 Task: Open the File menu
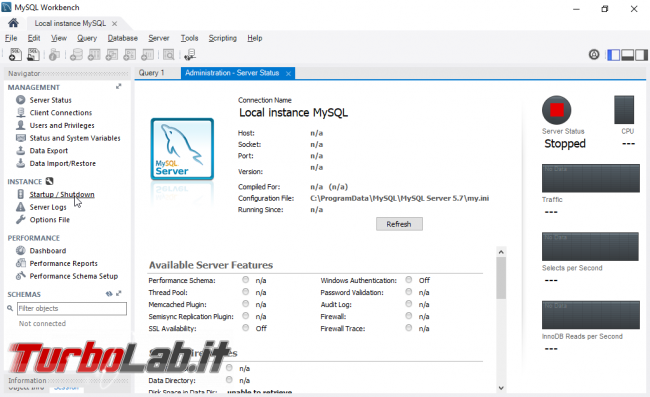coord(11,38)
